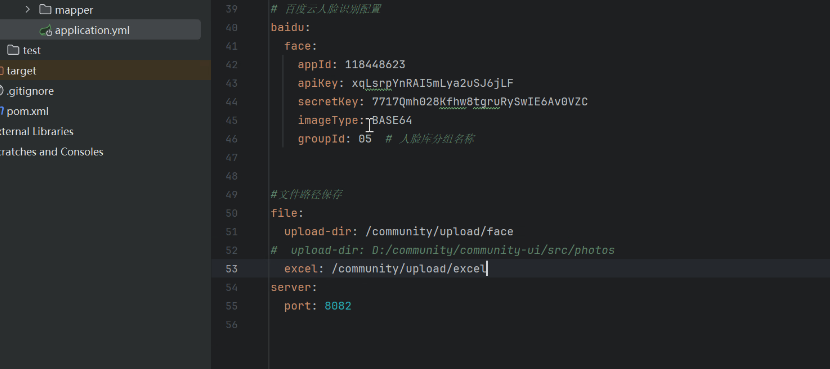Image resolution: width=830 pixels, height=369 pixels.
Task: Select the mapper folder icon
Action: point(45,10)
